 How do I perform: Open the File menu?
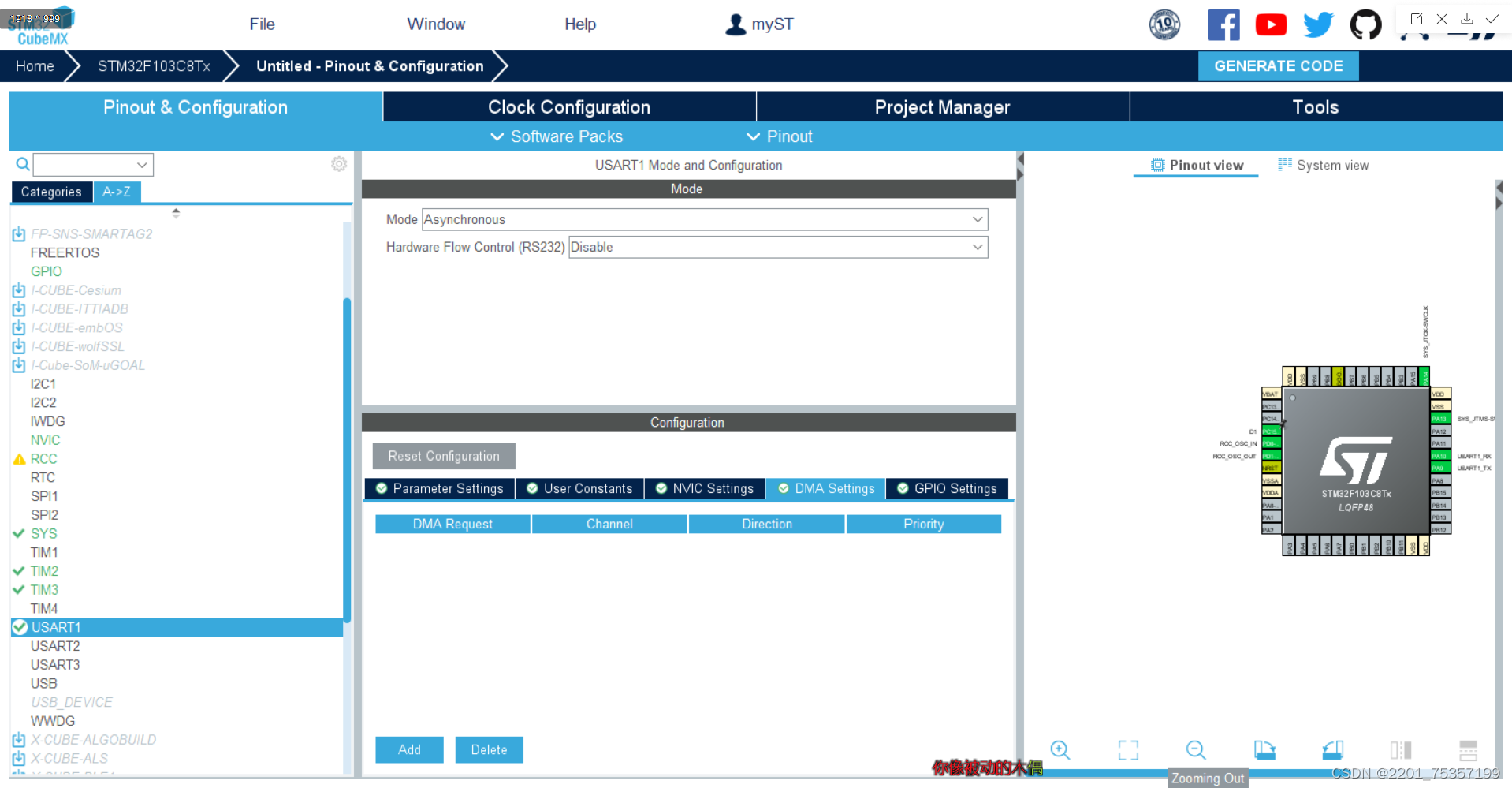point(262,24)
